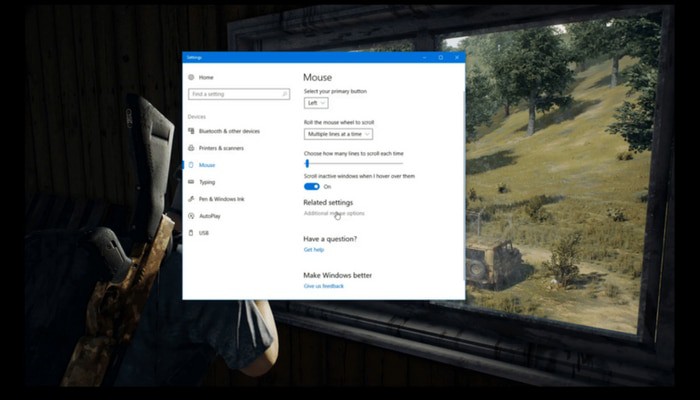Click the Devices section label
The width and height of the screenshot is (700, 400).
pos(196,117)
